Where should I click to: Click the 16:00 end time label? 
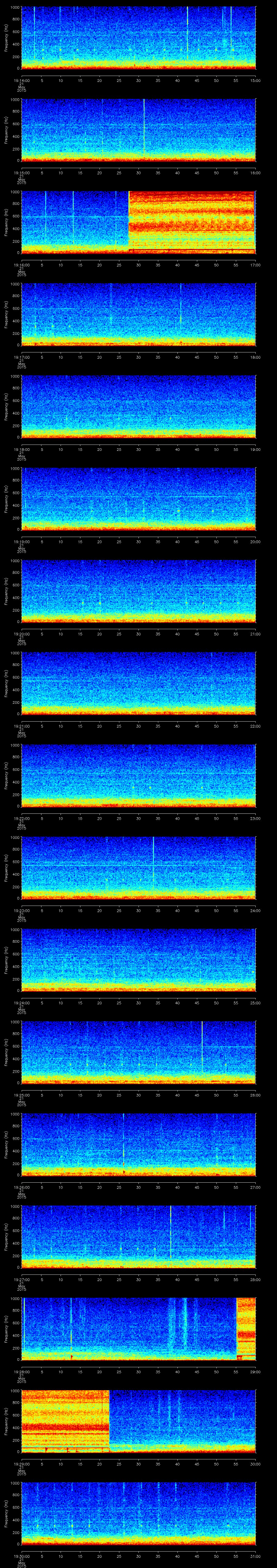click(255, 173)
